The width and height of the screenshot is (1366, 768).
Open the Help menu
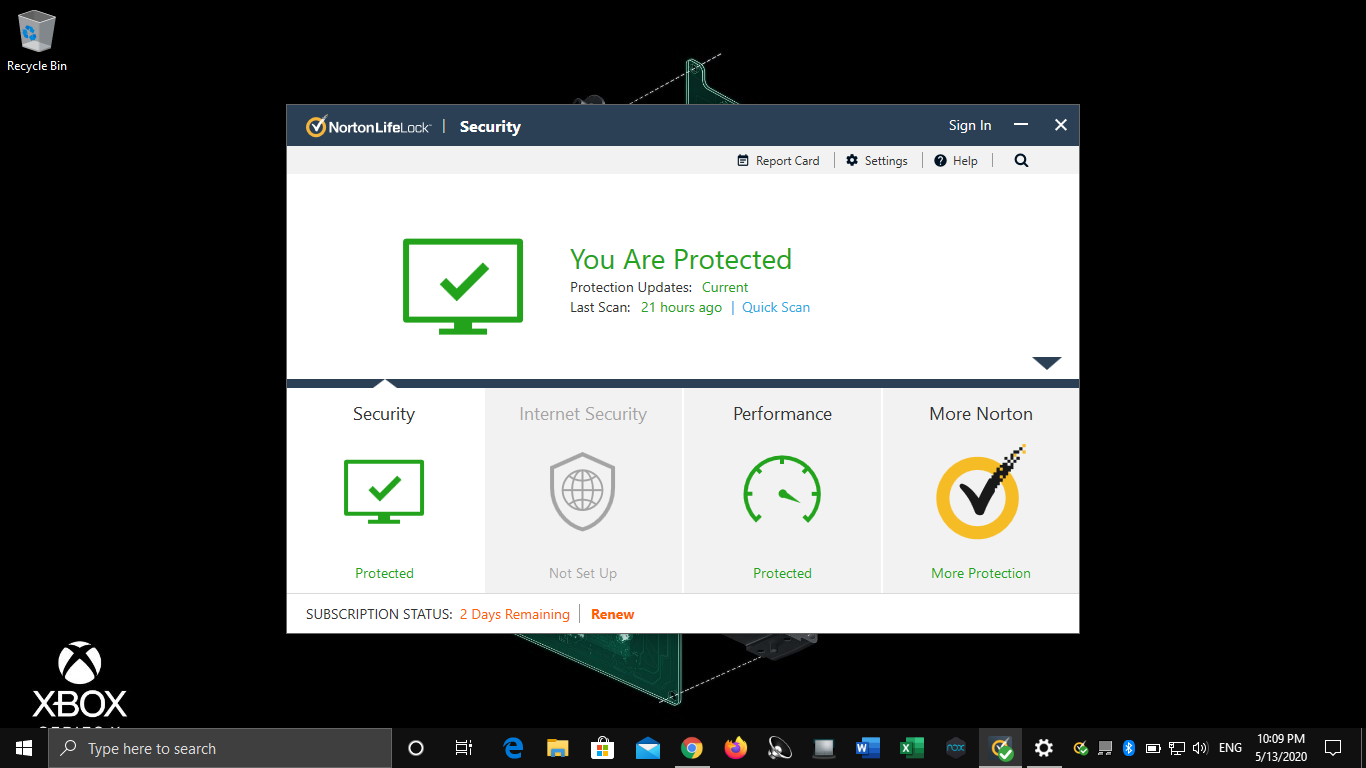[x=956, y=160]
